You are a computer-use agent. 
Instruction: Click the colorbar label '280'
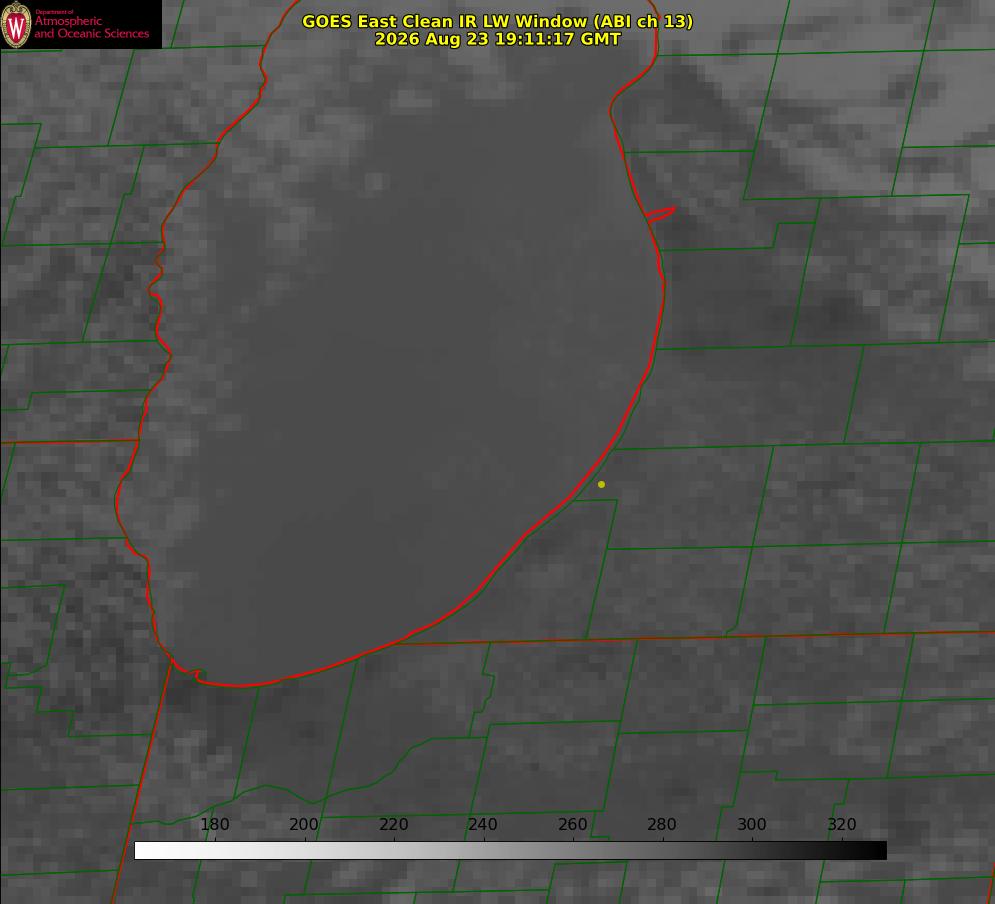pos(662,824)
